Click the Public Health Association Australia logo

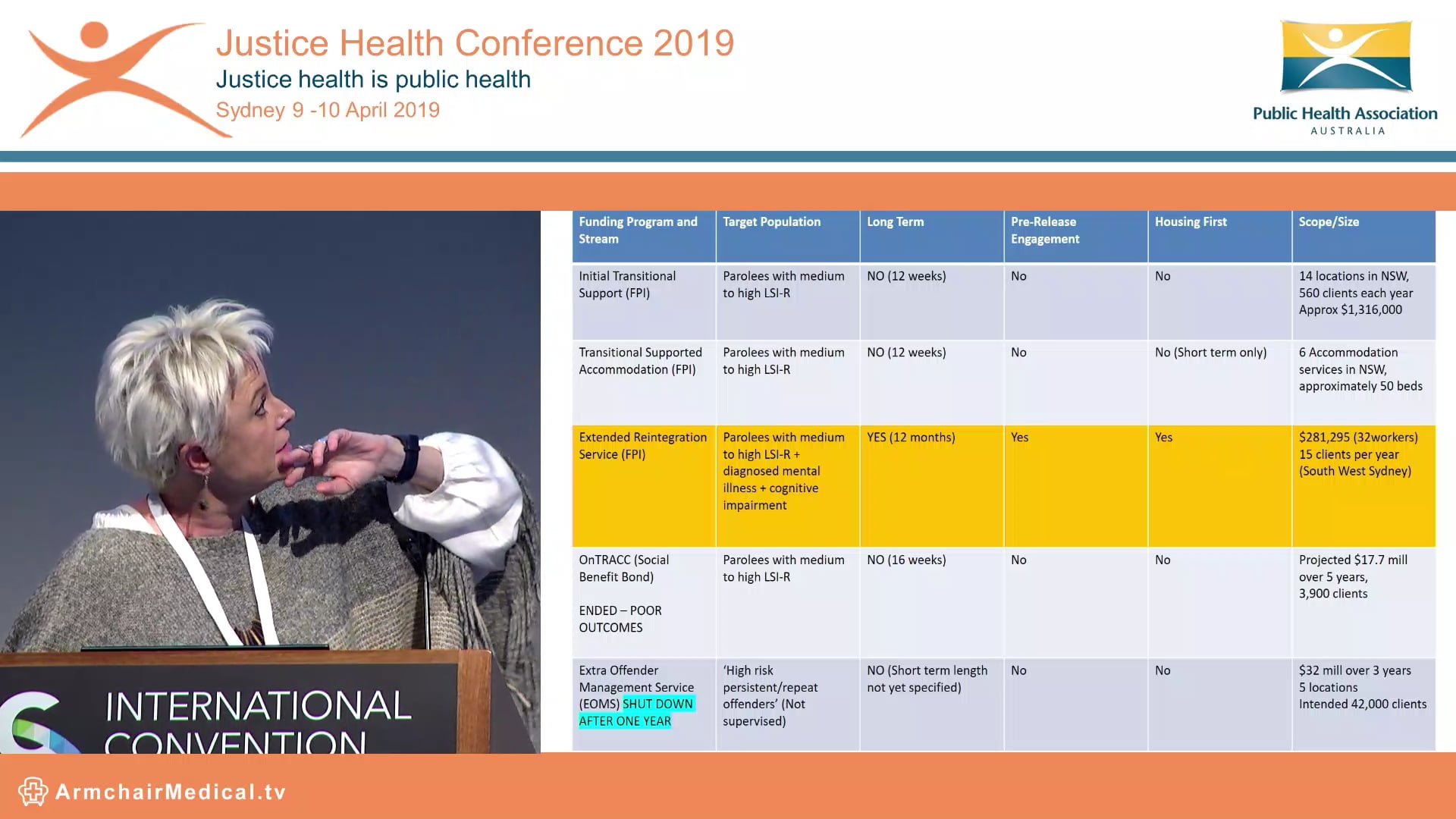coord(1345,77)
